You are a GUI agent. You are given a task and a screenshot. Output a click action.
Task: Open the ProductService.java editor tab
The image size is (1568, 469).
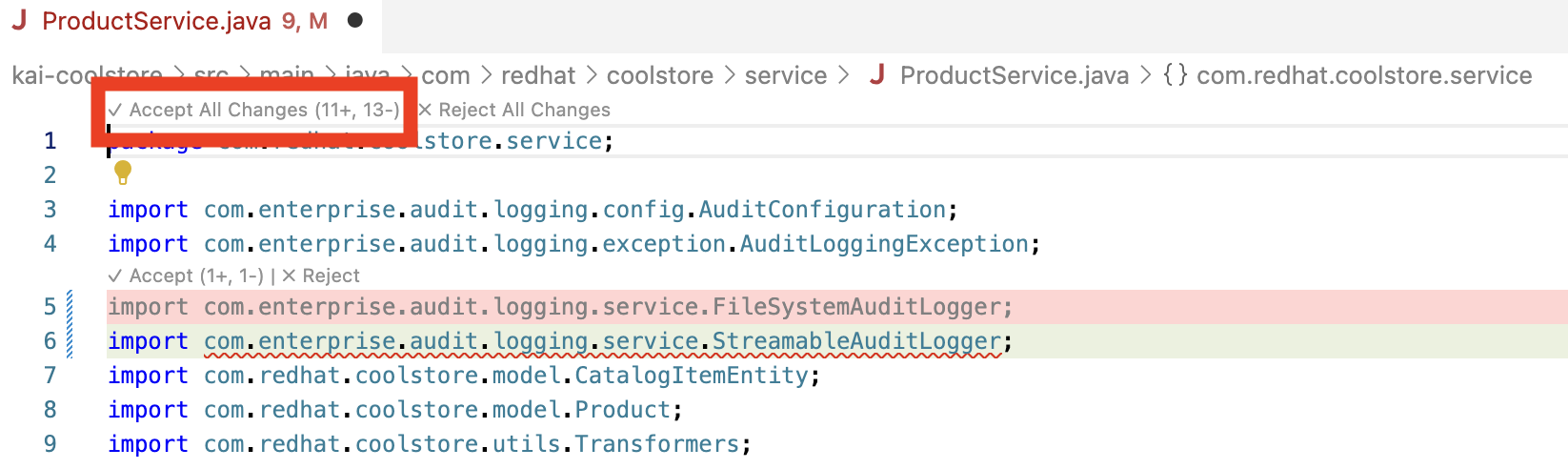point(157,21)
